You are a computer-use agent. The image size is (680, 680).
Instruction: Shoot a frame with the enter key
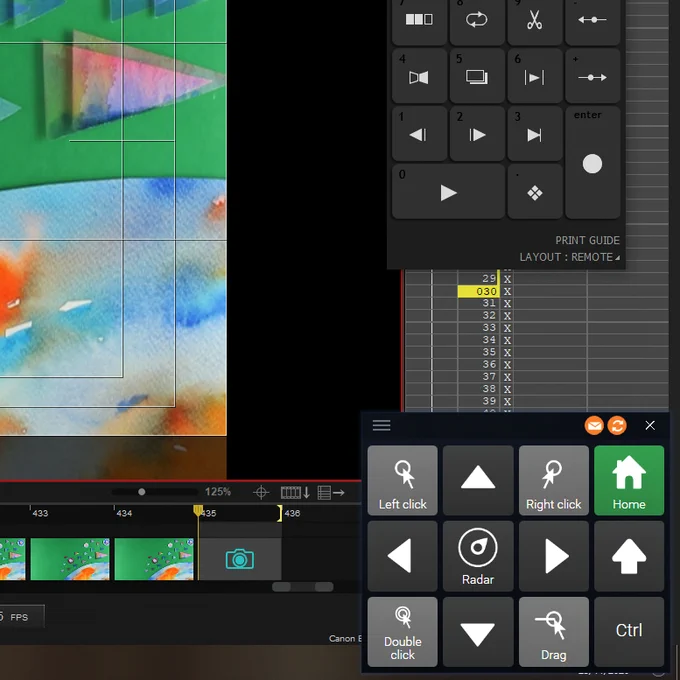point(592,163)
